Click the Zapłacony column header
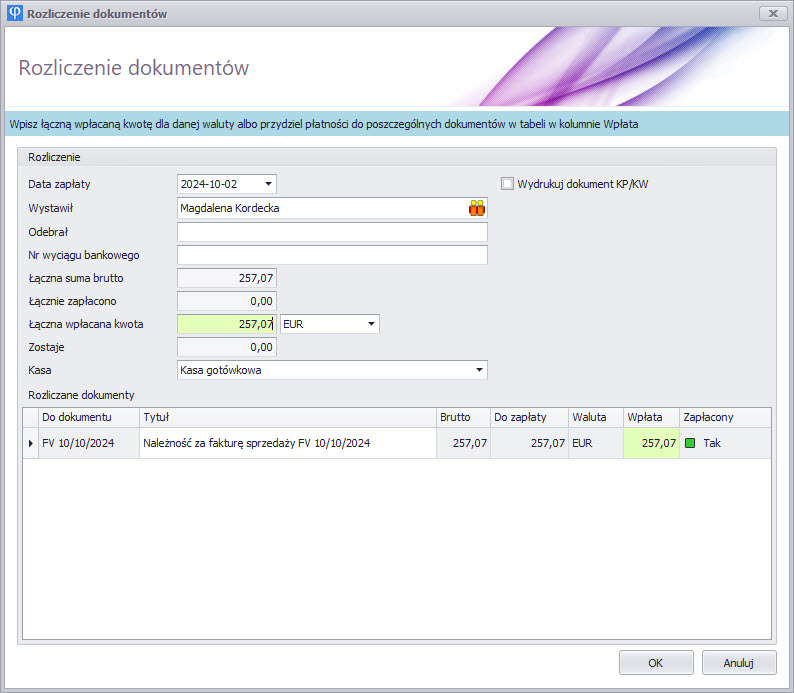794x693 pixels. pyautogui.click(x=724, y=417)
